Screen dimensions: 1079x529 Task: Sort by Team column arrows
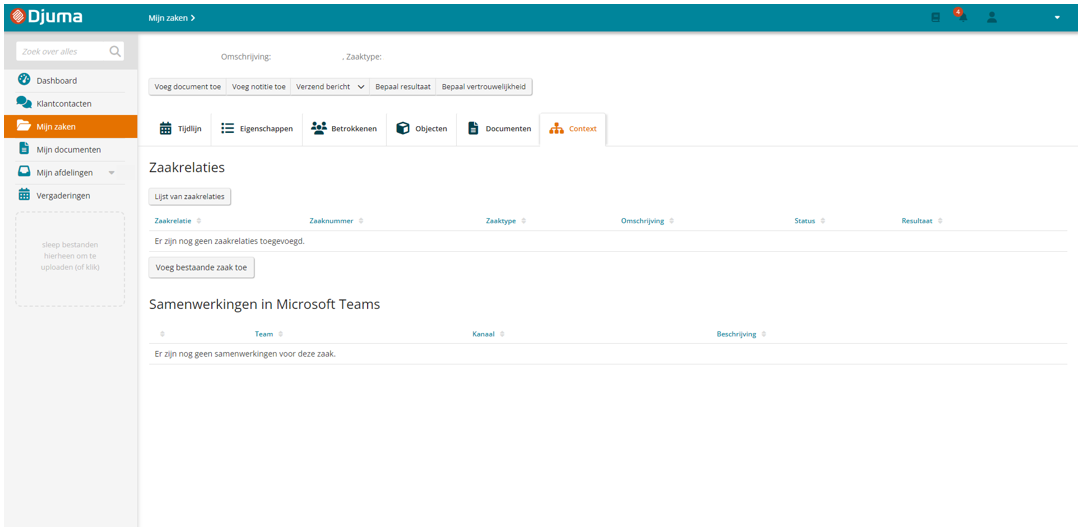coord(280,334)
